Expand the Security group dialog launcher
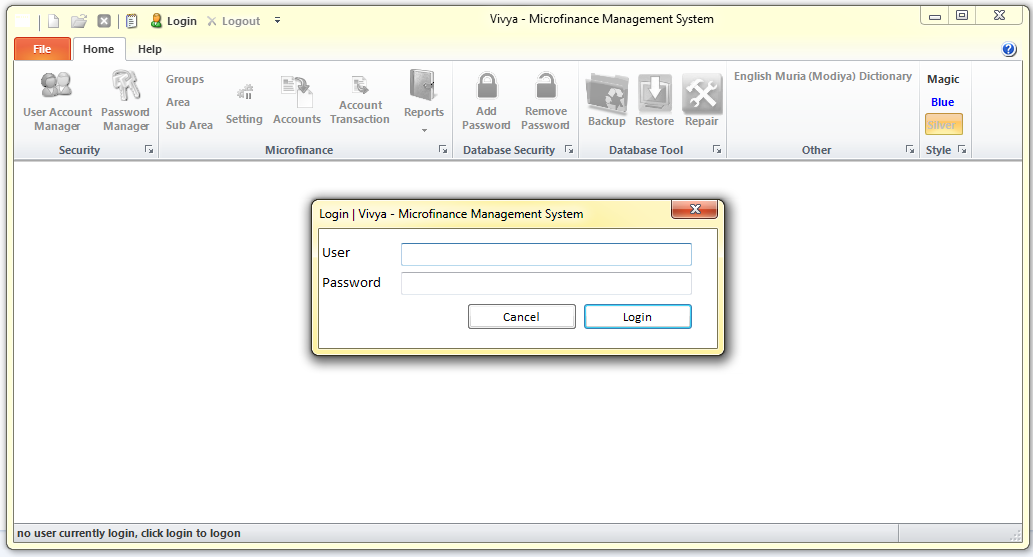The width and height of the screenshot is (1033, 557). (x=149, y=150)
